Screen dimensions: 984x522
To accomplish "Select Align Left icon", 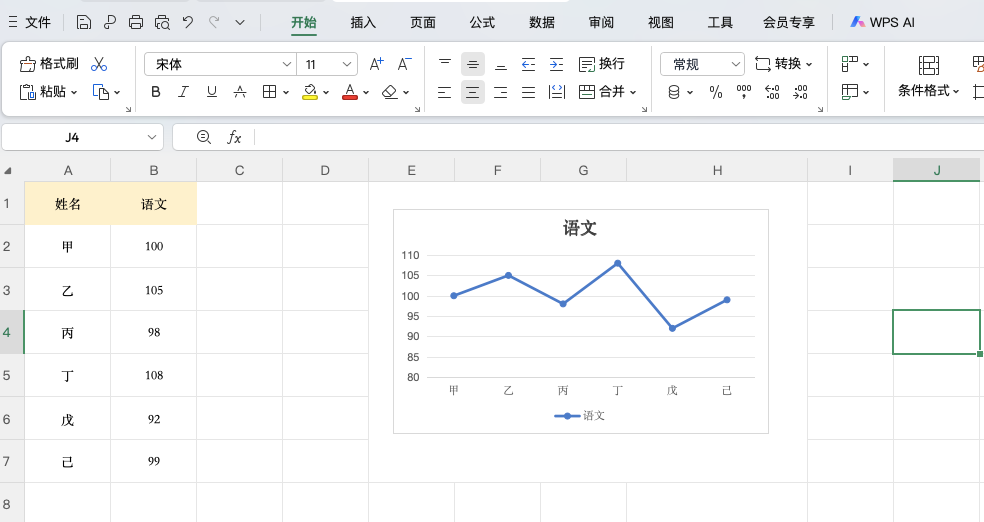I will click(444, 92).
